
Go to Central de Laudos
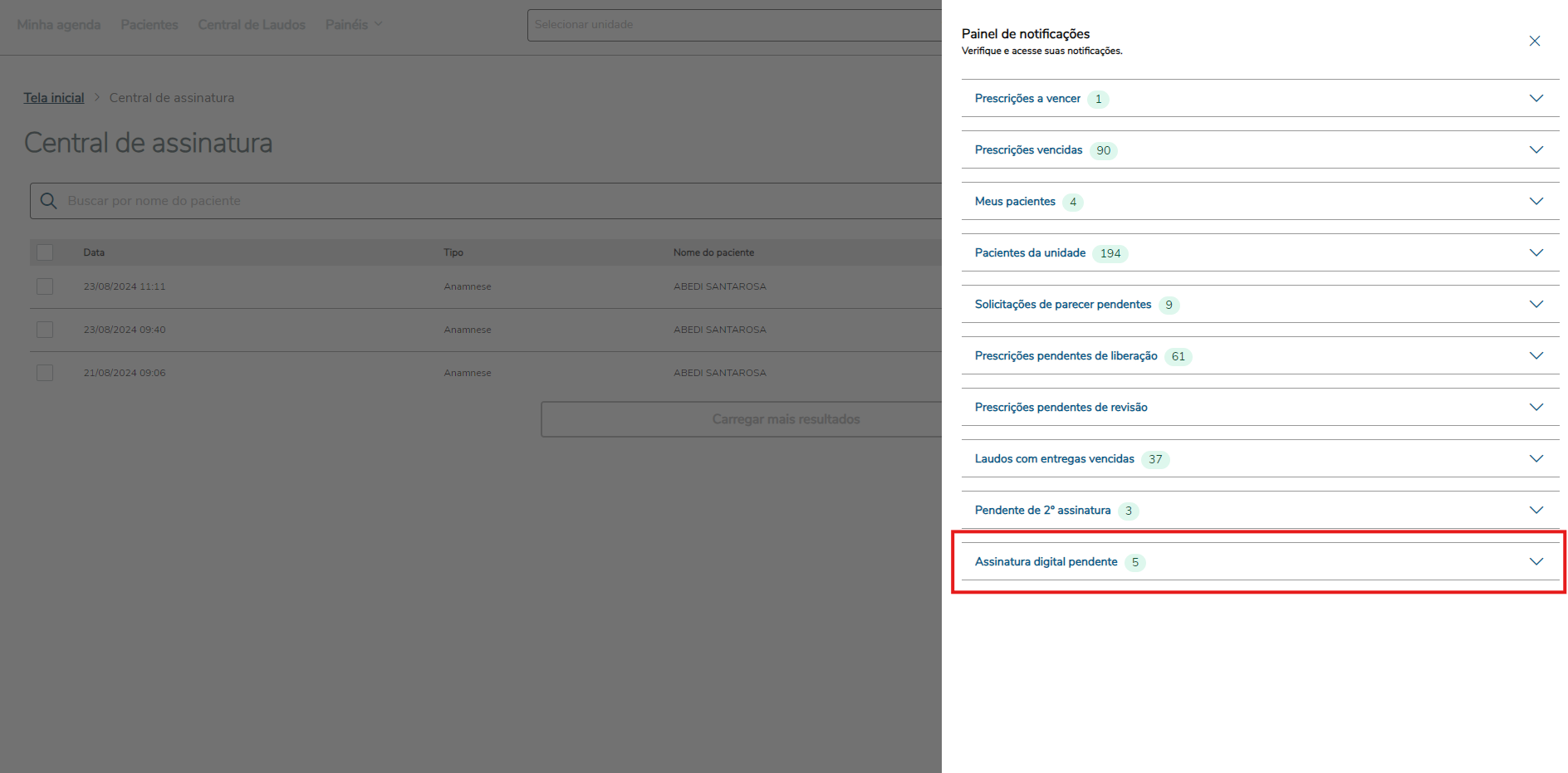pyautogui.click(x=252, y=25)
